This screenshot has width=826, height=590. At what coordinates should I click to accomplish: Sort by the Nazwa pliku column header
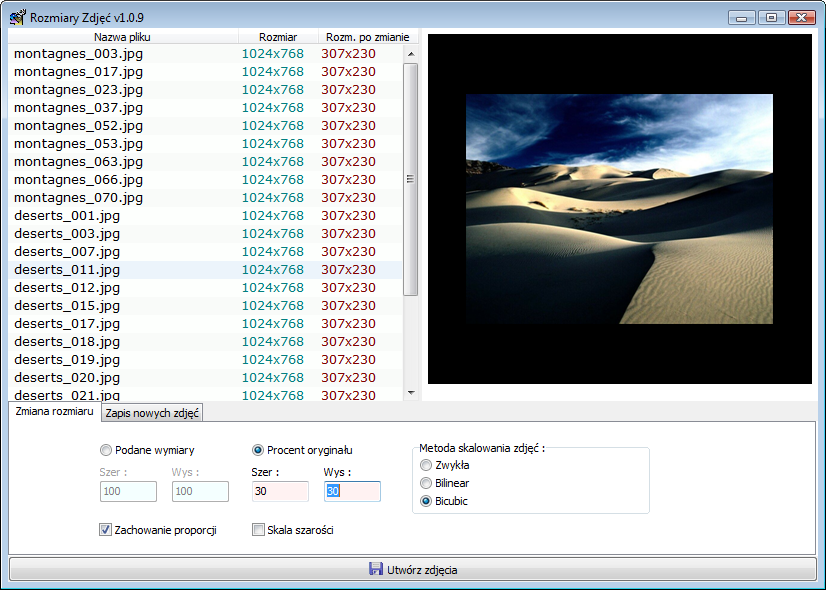coord(122,37)
